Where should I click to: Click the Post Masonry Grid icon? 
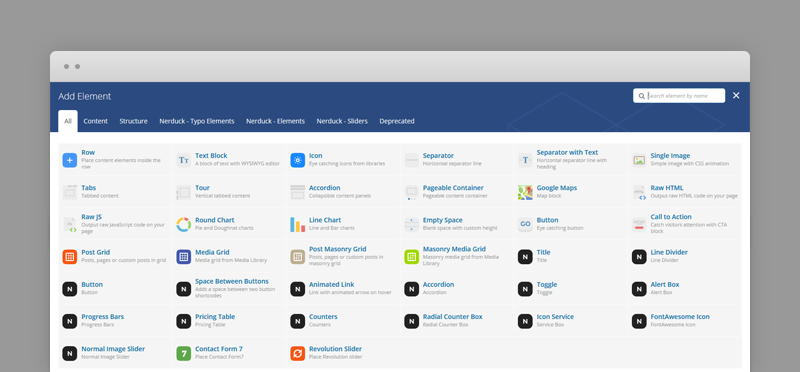(297, 257)
